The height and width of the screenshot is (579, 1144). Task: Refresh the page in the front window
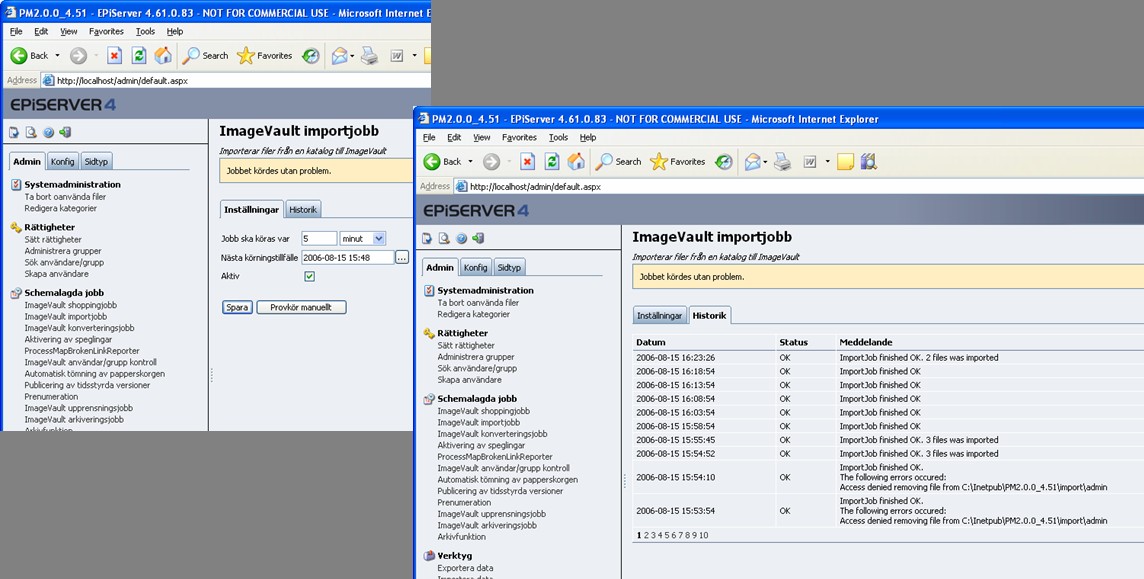(552, 161)
